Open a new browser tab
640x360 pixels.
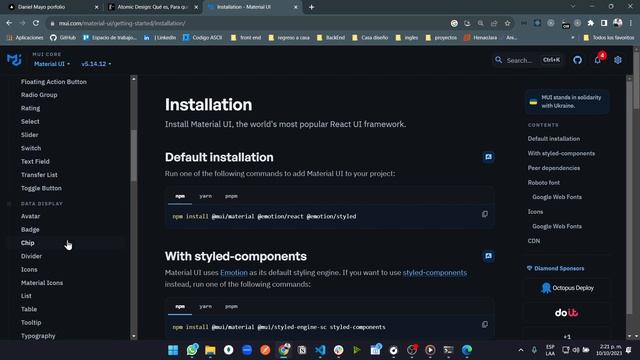[x=311, y=7]
